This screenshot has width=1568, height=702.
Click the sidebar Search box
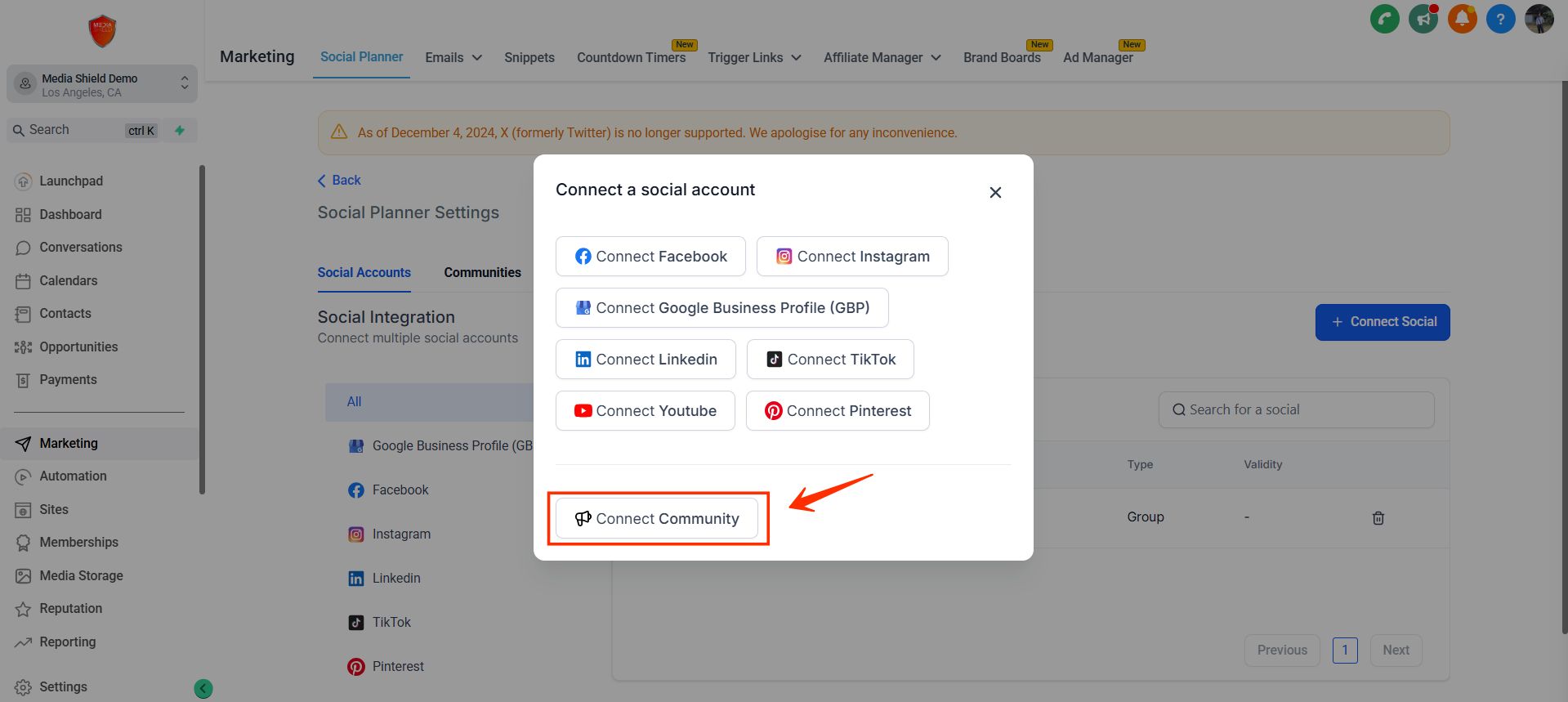(86, 130)
